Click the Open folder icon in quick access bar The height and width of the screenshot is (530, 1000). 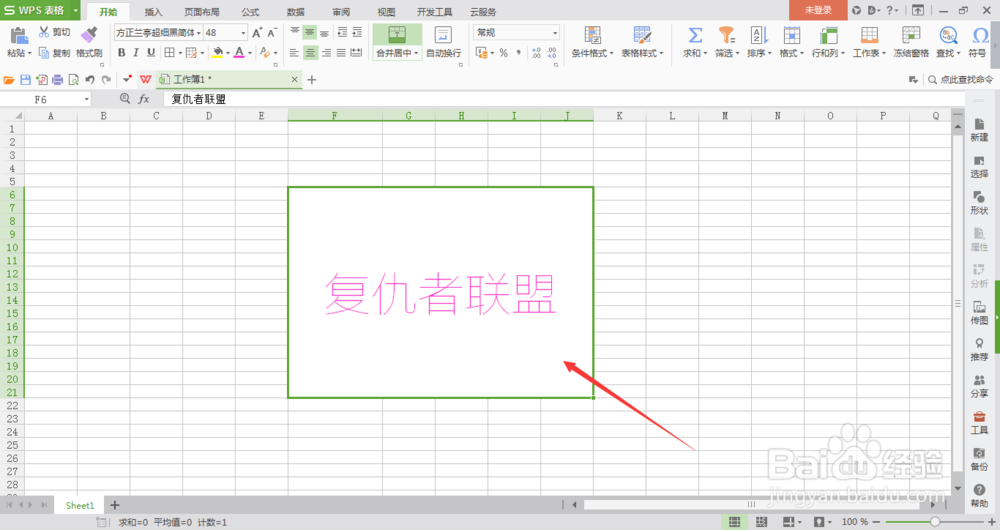[x=9, y=80]
